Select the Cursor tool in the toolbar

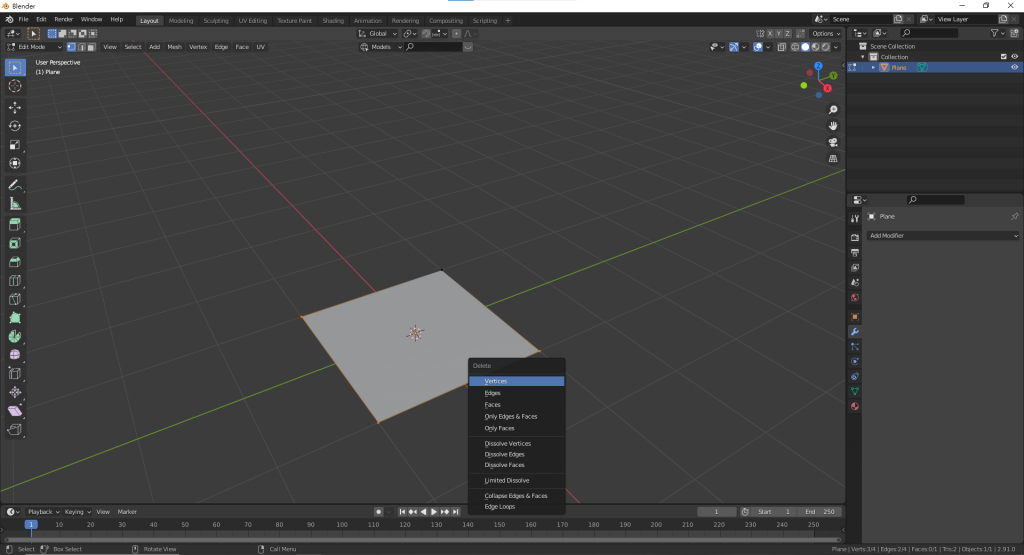pos(15,86)
